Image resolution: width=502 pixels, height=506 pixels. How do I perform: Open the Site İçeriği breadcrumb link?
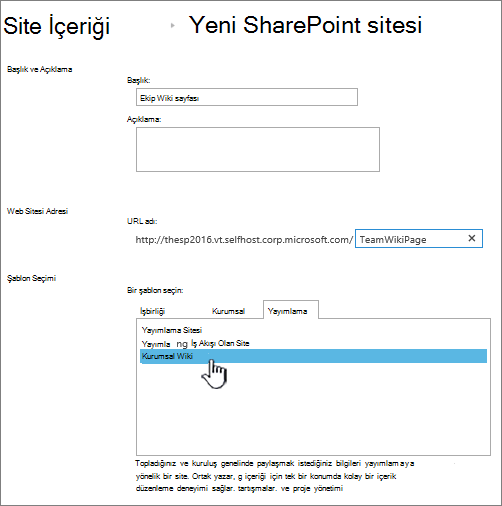point(57,26)
